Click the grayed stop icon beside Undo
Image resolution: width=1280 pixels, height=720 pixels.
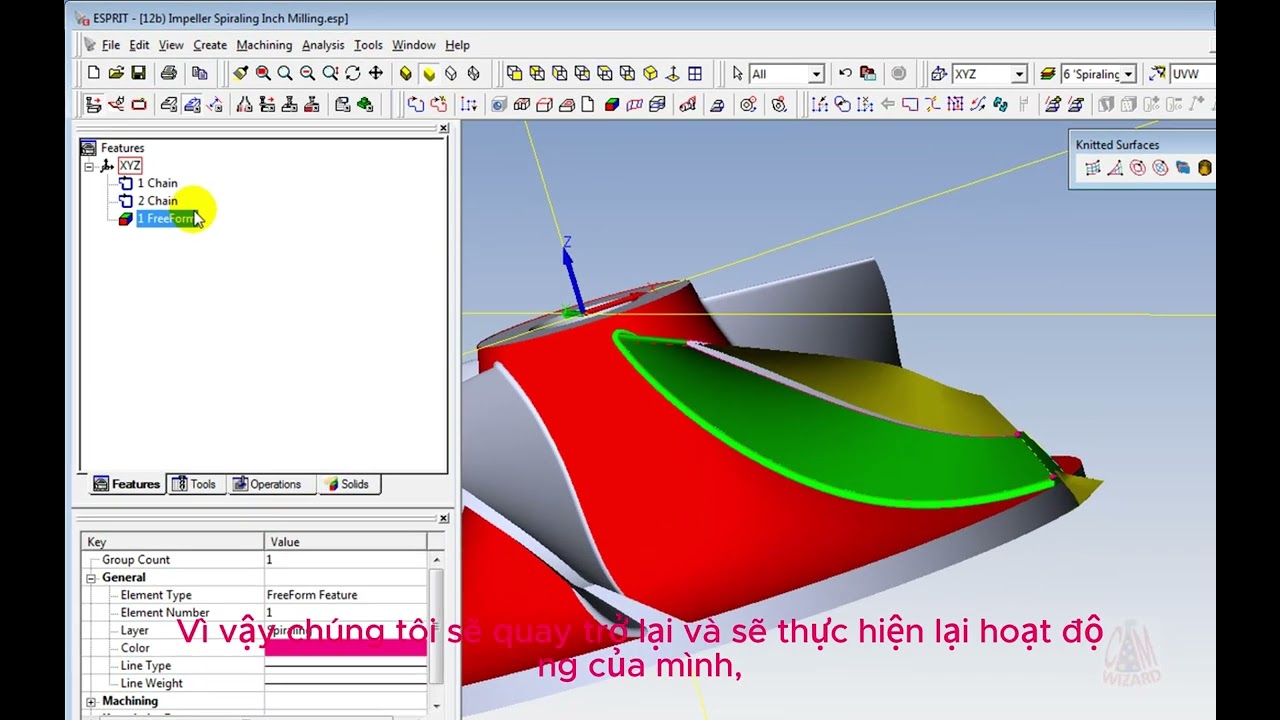pyautogui.click(x=899, y=73)
